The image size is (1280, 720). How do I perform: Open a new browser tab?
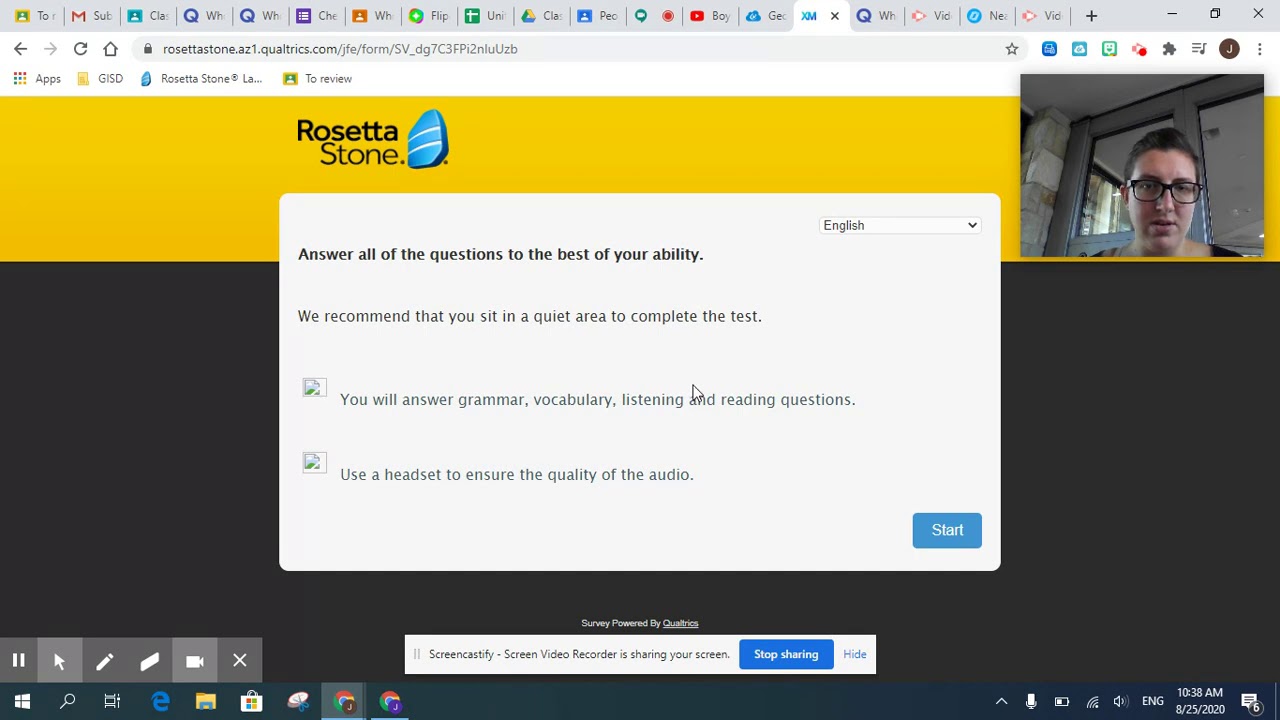(1091, 16)
